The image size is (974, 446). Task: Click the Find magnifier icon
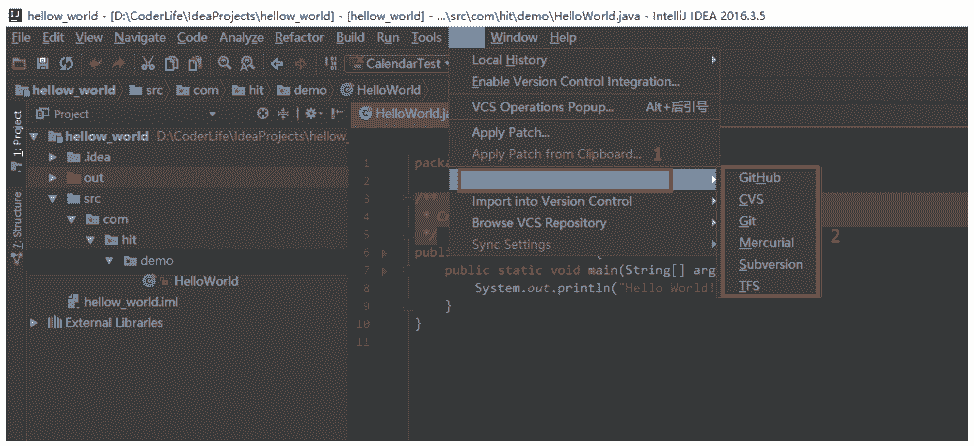[225, 63]
